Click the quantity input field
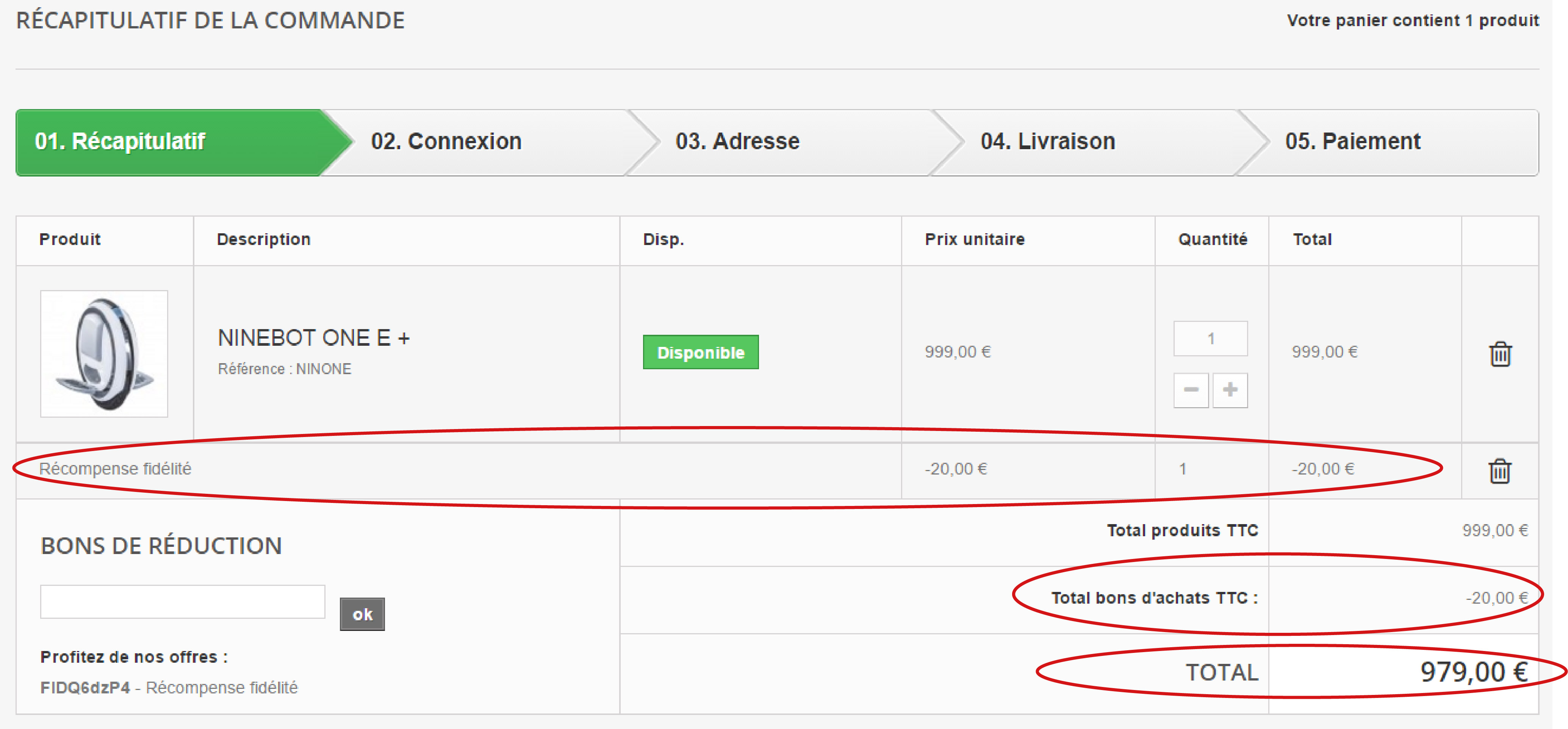 pyautogui.click(x=1210, y=338)
